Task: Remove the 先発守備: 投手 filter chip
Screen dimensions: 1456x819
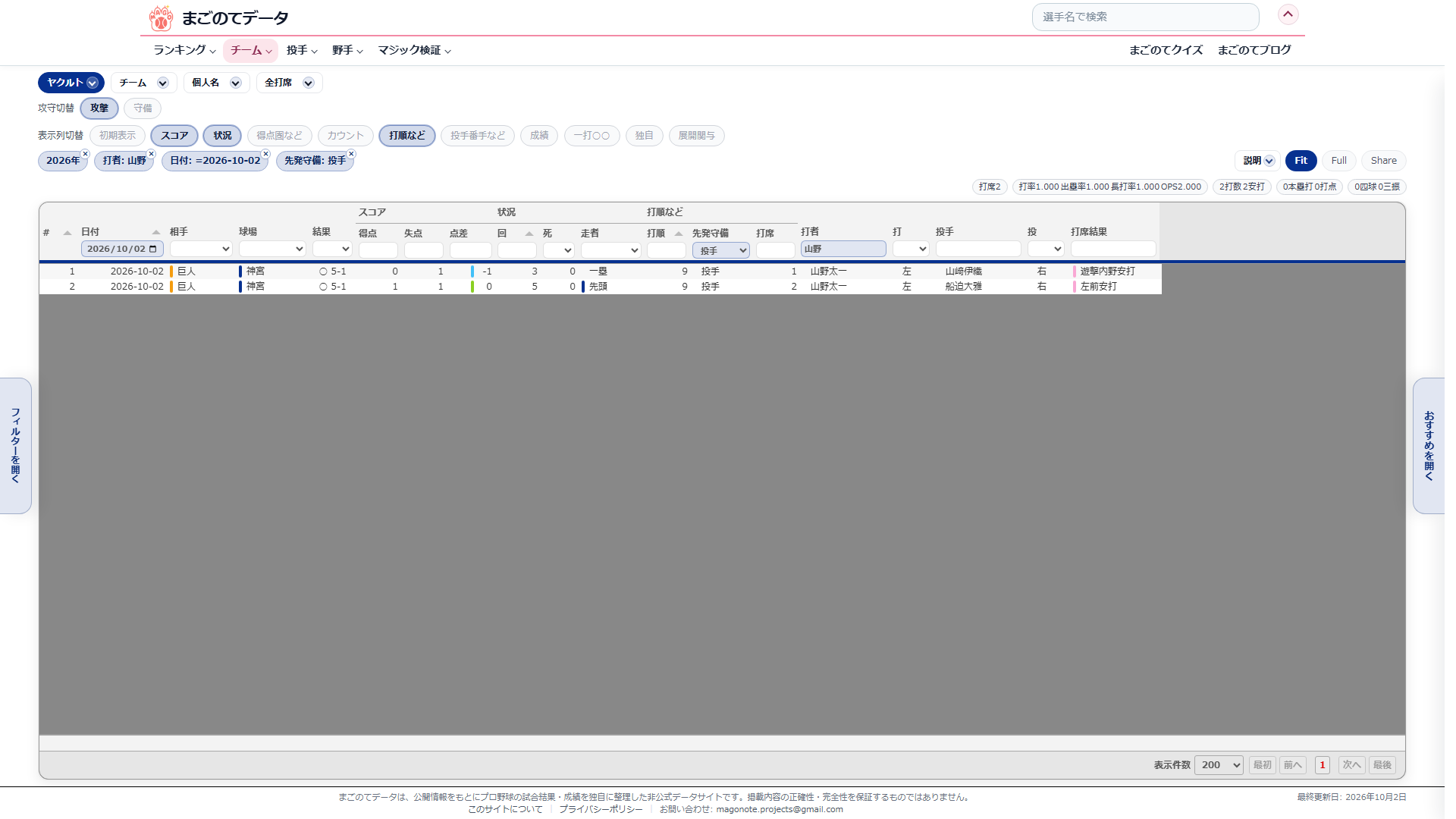Action: click(x=351, y=154)
